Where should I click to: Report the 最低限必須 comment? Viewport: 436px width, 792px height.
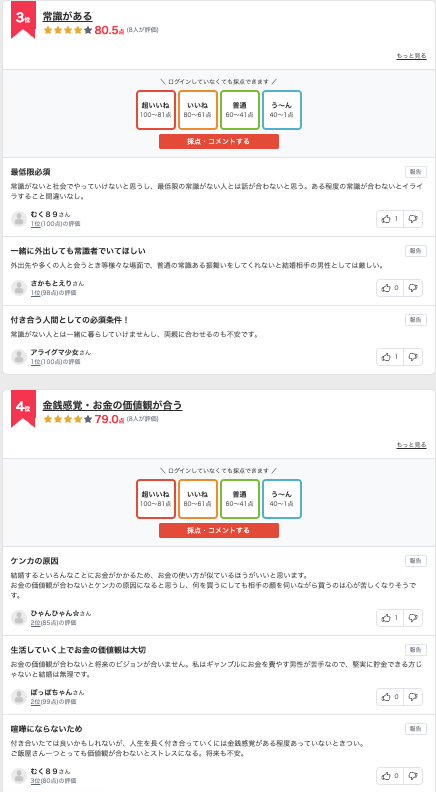coord(415,172)
